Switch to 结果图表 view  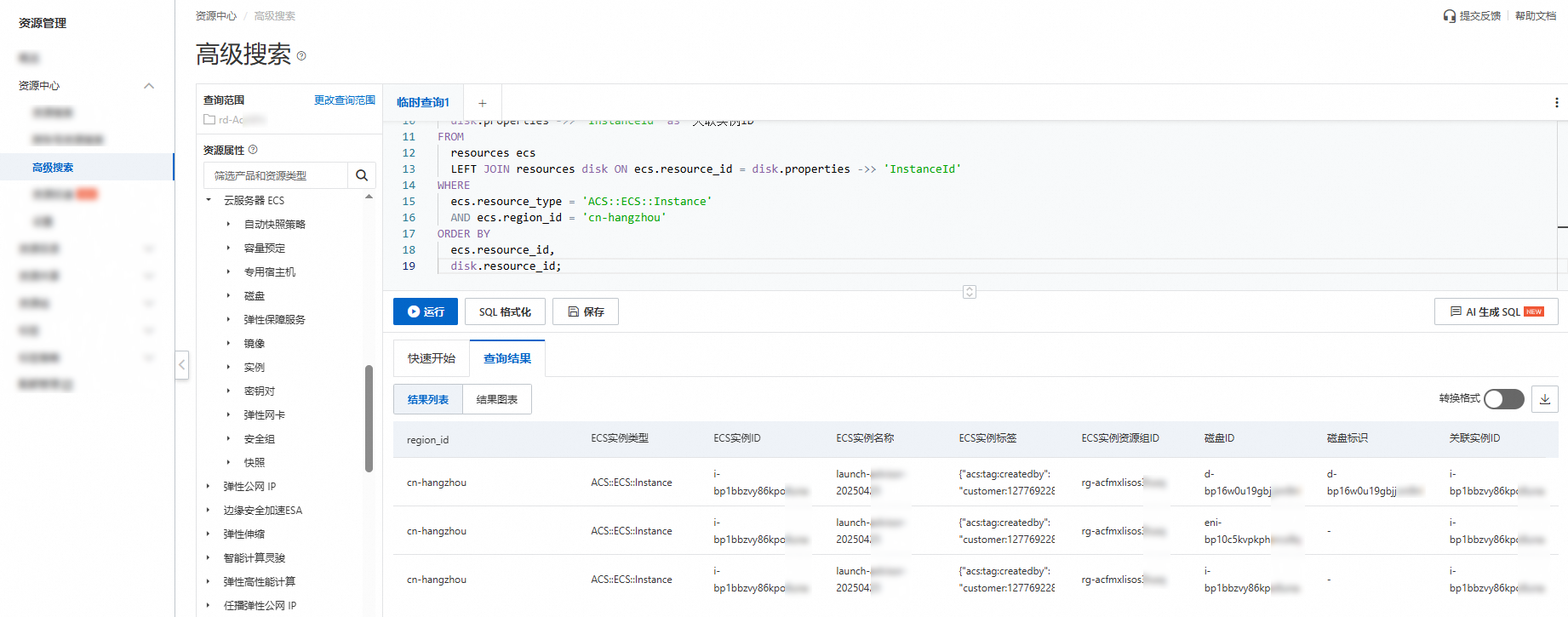pyautogui.click(x=497, y=399)
